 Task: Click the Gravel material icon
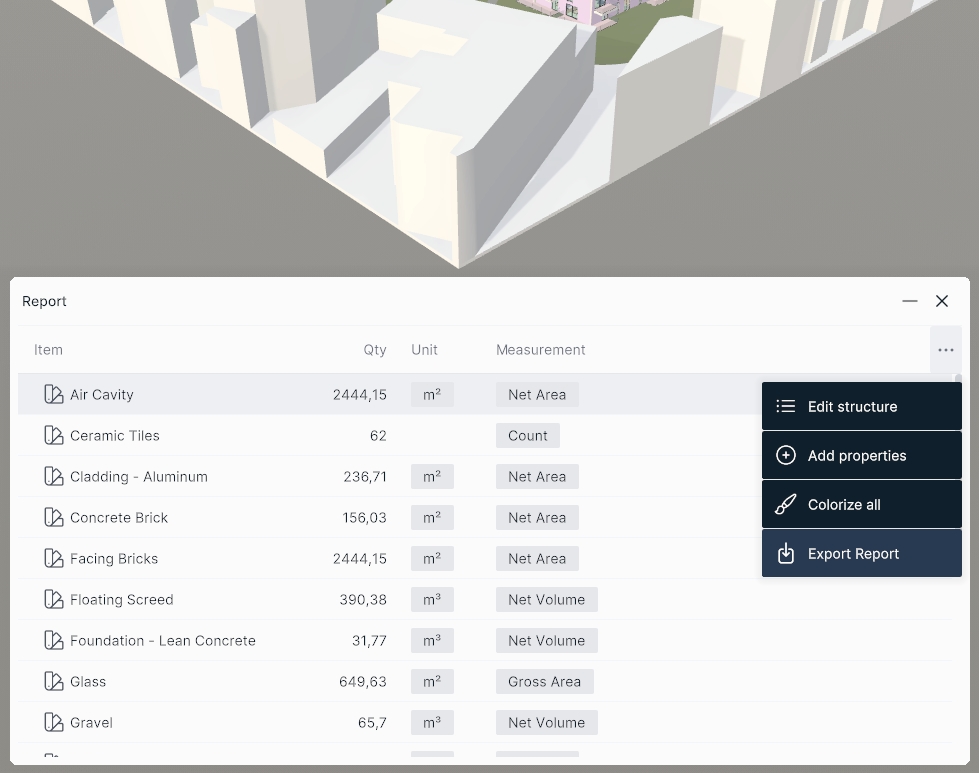(x=54, y=722)
